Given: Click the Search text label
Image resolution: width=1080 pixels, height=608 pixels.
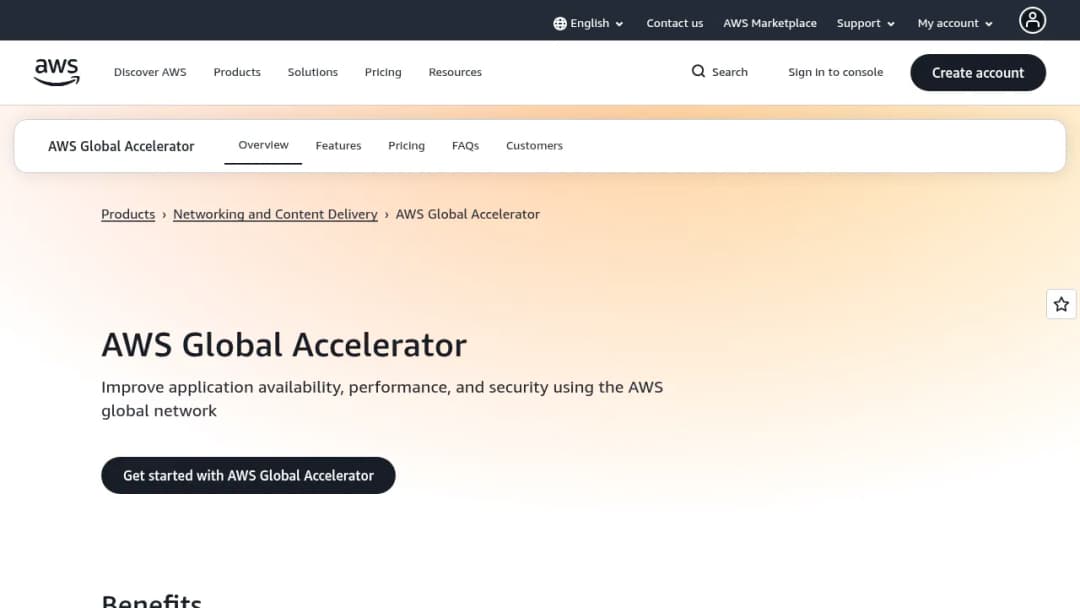Looking at the screenshot, I should pos(729,72).
